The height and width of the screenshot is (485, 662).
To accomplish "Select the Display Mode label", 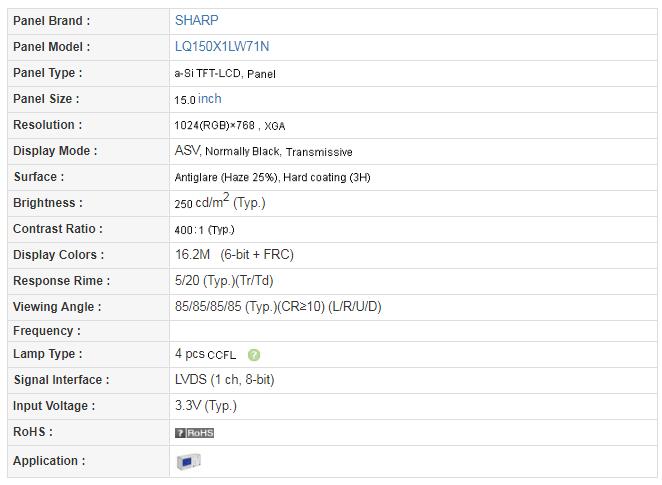I will point(55,151).
